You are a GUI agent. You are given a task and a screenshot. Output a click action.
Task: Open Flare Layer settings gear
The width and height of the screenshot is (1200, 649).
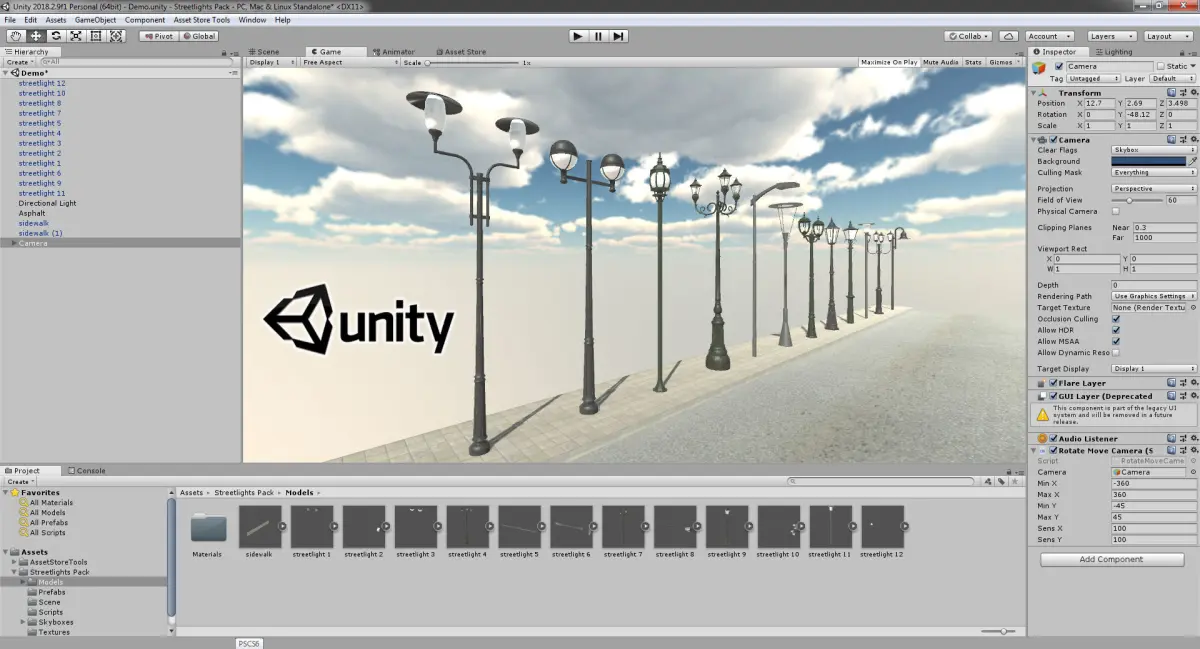(1192, 383)
